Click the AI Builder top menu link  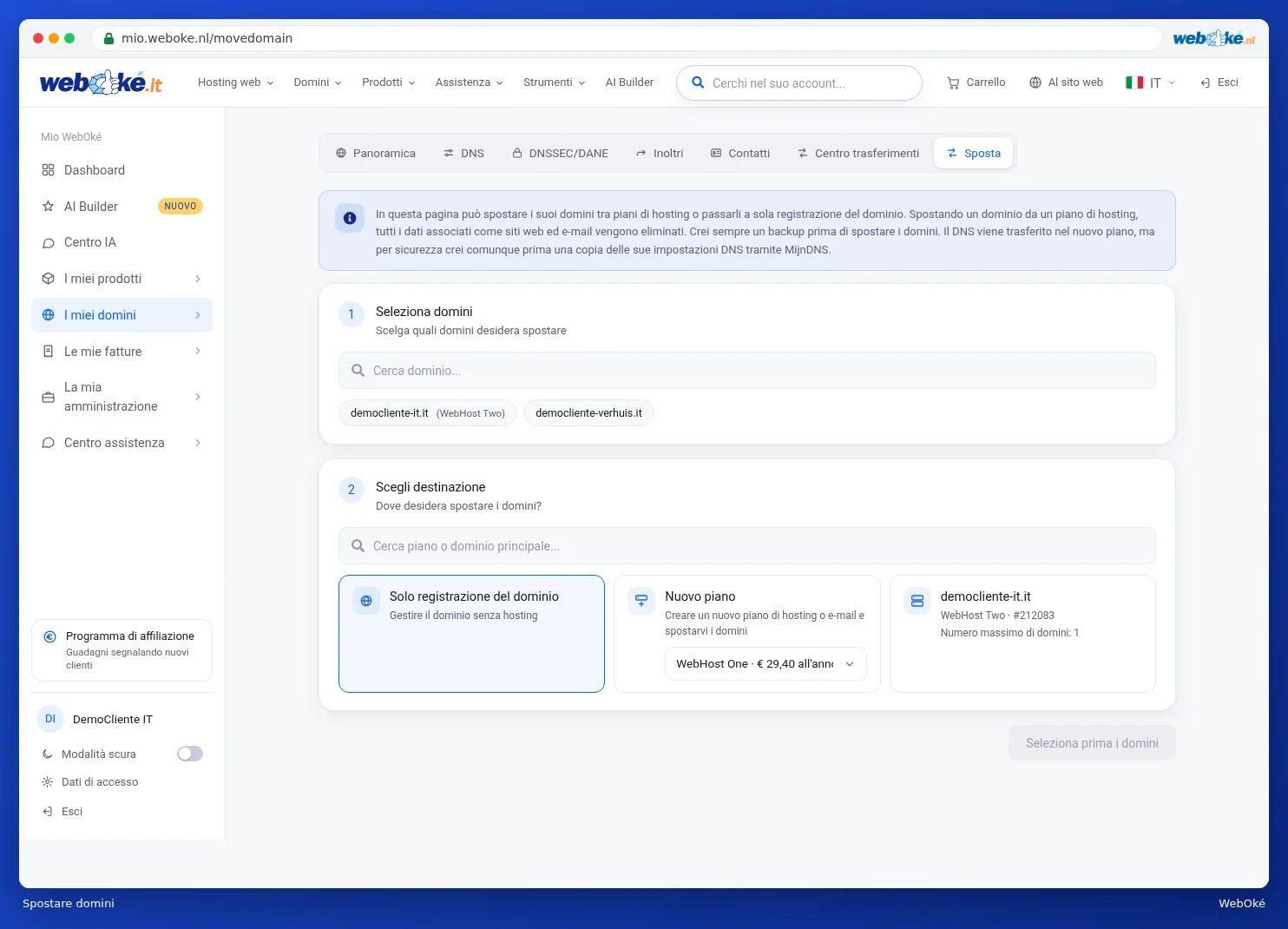(629, 82)
